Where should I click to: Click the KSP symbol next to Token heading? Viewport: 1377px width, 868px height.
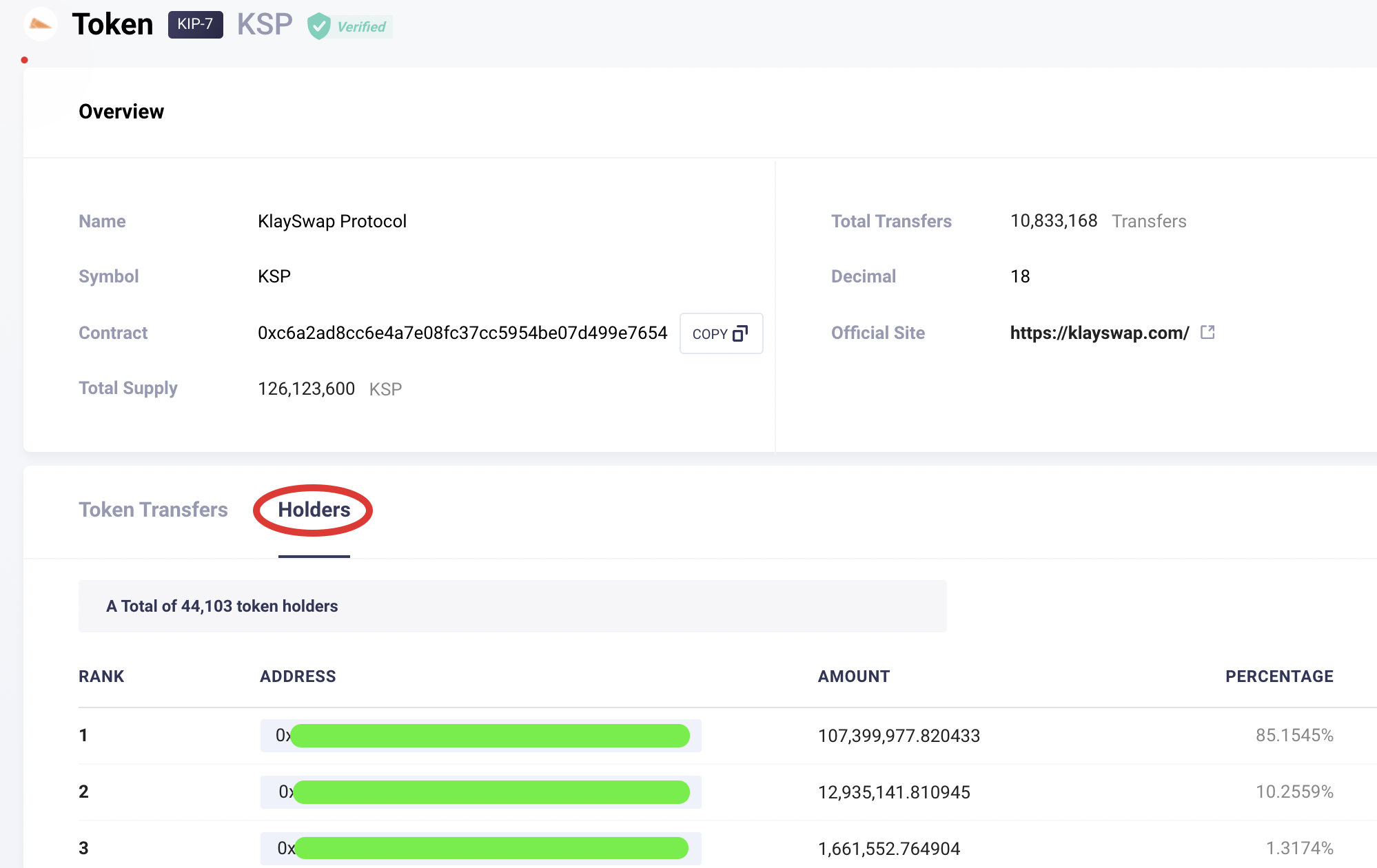pos(265,25)
